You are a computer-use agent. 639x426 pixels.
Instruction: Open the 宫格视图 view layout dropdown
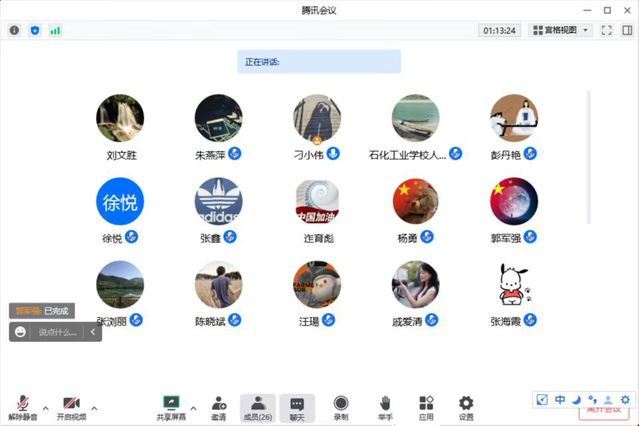(560, 31)
